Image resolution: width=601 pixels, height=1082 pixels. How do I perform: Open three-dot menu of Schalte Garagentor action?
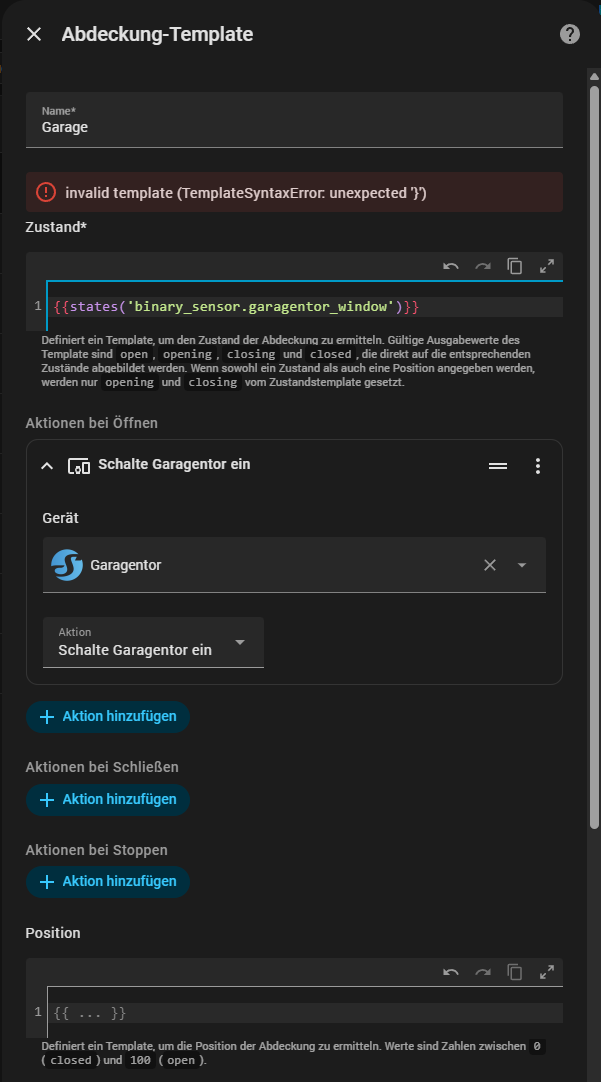click(x=538, y=466)
